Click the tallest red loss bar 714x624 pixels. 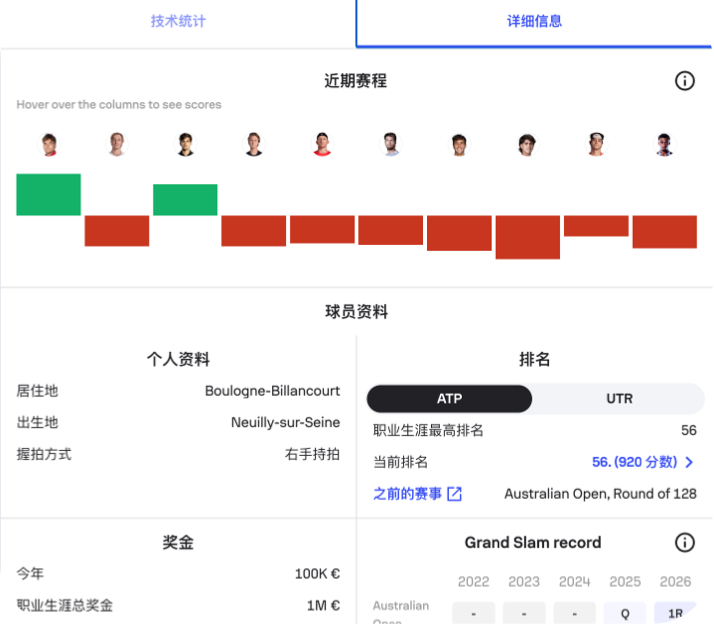[x=527, y=237]
